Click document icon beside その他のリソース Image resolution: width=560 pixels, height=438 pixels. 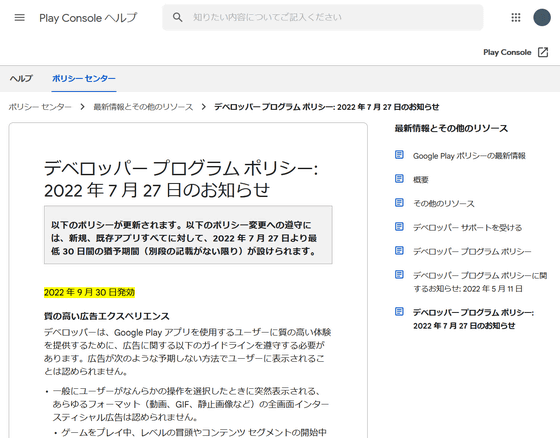pos(399,203)
